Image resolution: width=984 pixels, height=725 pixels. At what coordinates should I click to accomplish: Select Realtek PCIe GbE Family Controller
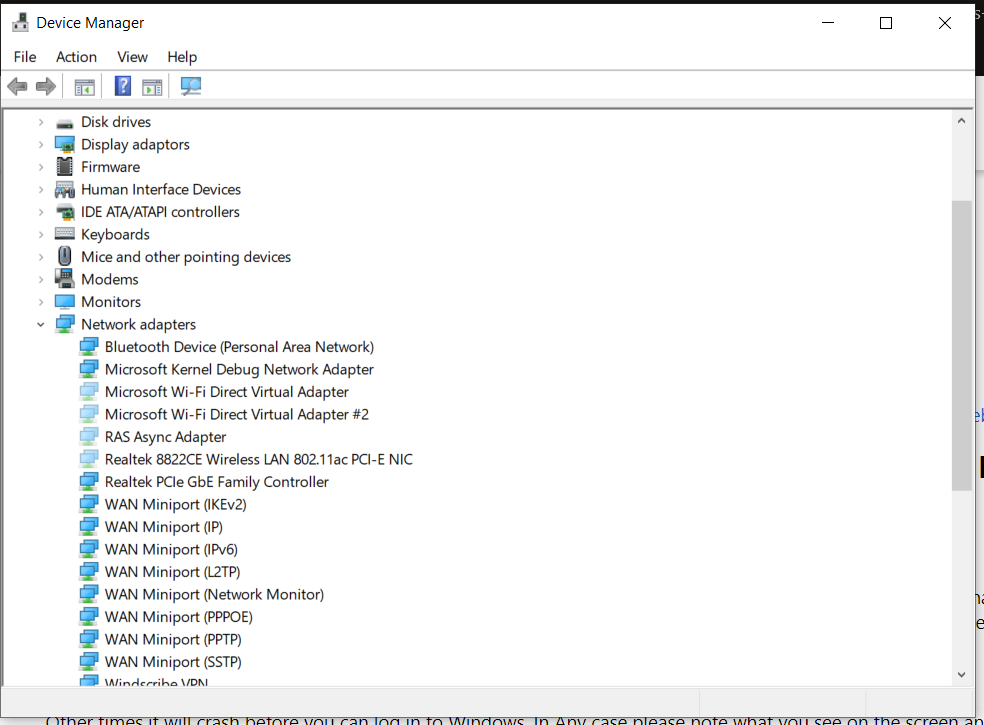(216, 482)
